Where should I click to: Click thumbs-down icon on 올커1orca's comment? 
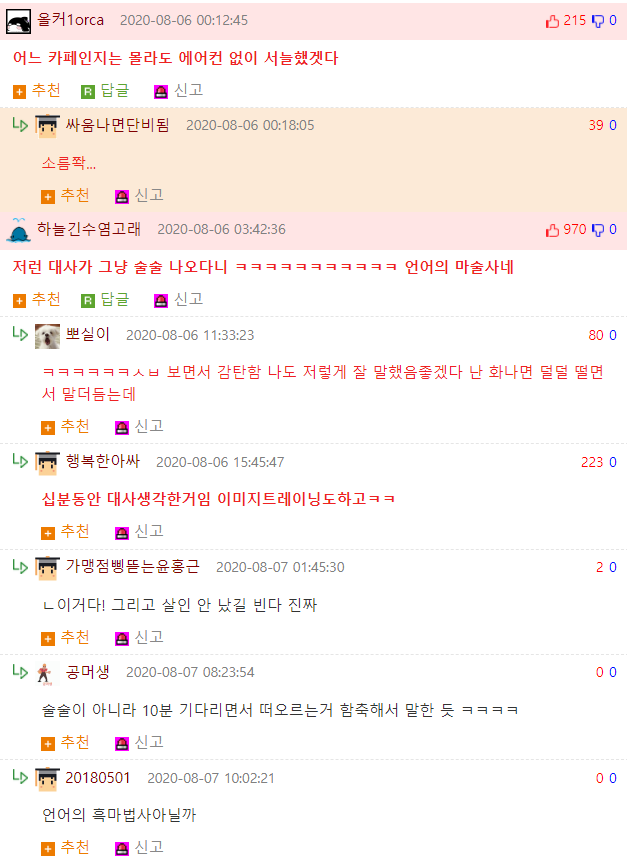(597, 21)
